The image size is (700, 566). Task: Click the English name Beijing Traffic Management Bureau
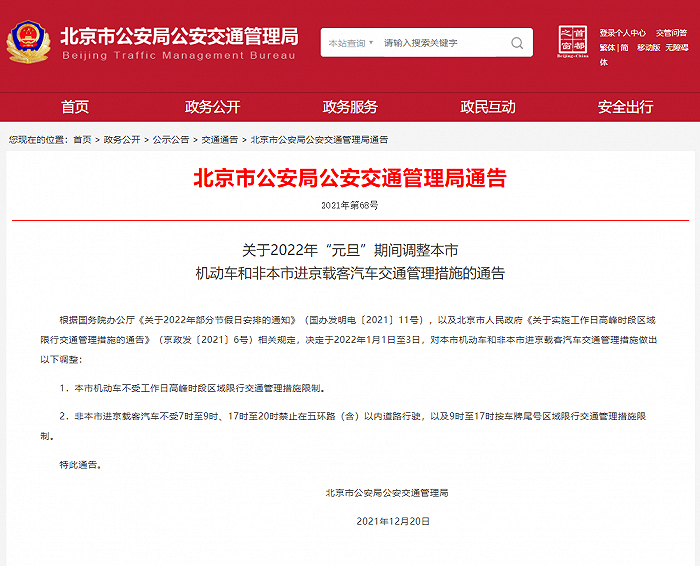click(x=179, y=56)
